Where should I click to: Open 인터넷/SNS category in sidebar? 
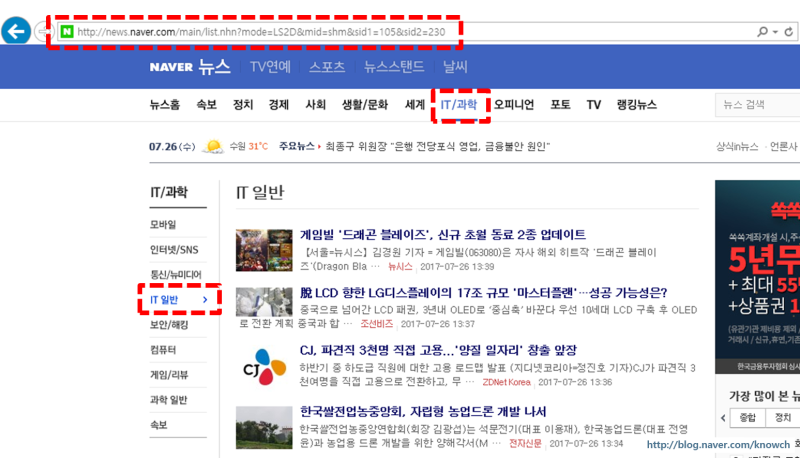tap(174, 249)
